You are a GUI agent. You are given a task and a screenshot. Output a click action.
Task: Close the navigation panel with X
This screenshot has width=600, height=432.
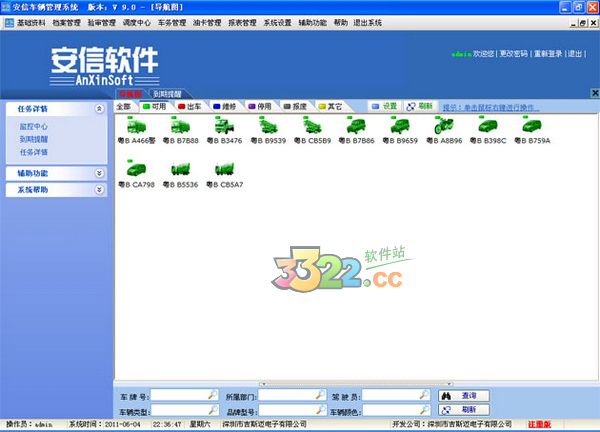click(x=595, y=93)
